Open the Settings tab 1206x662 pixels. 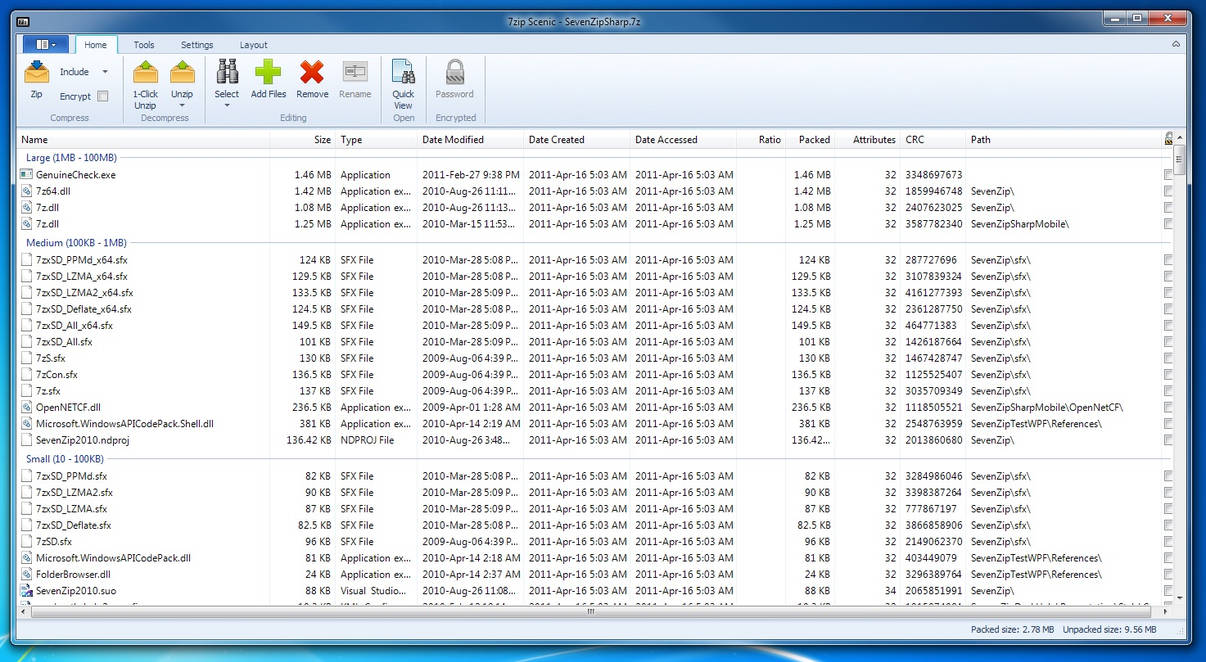coord(197,44)
